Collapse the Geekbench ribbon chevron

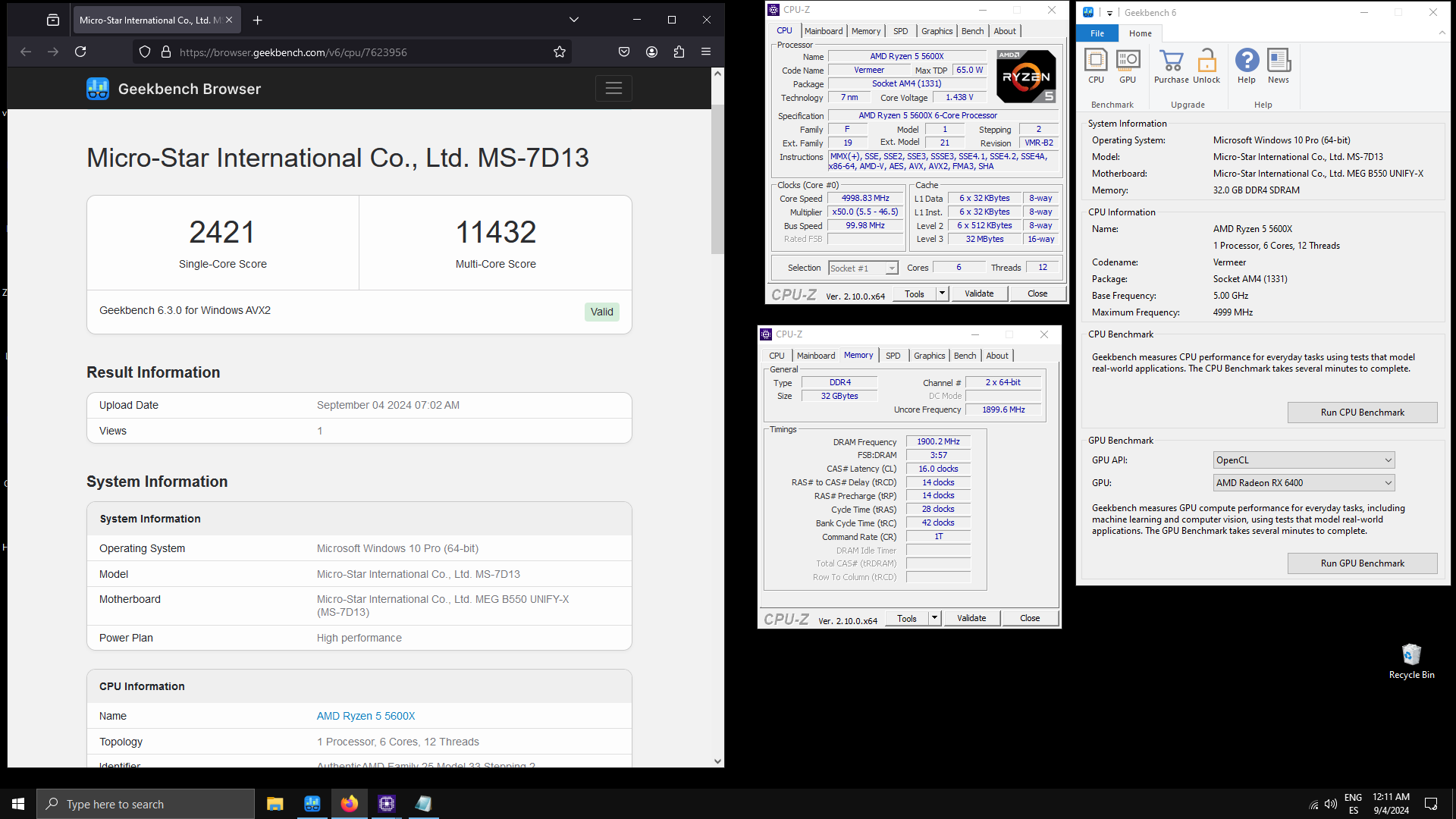tap(1442, 33)
